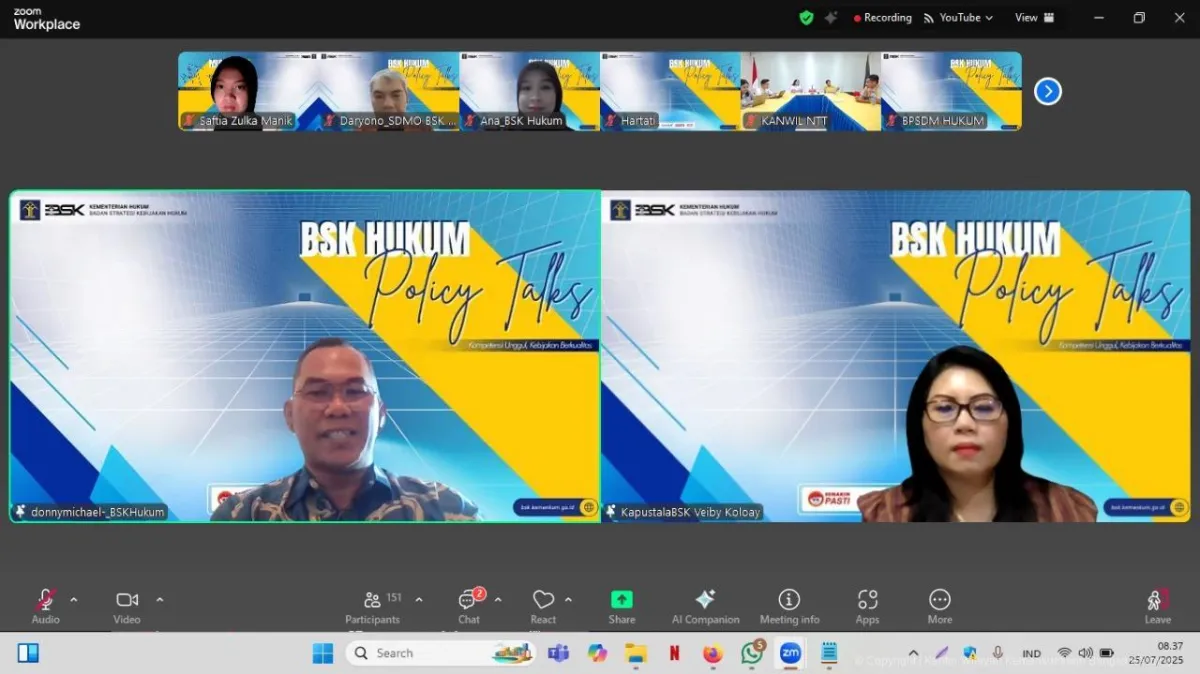Image resolution: width=1200 pixels, height=674 pixels.
Task: Switch to the Zoom taskbar icon
Action: (790, 653)
